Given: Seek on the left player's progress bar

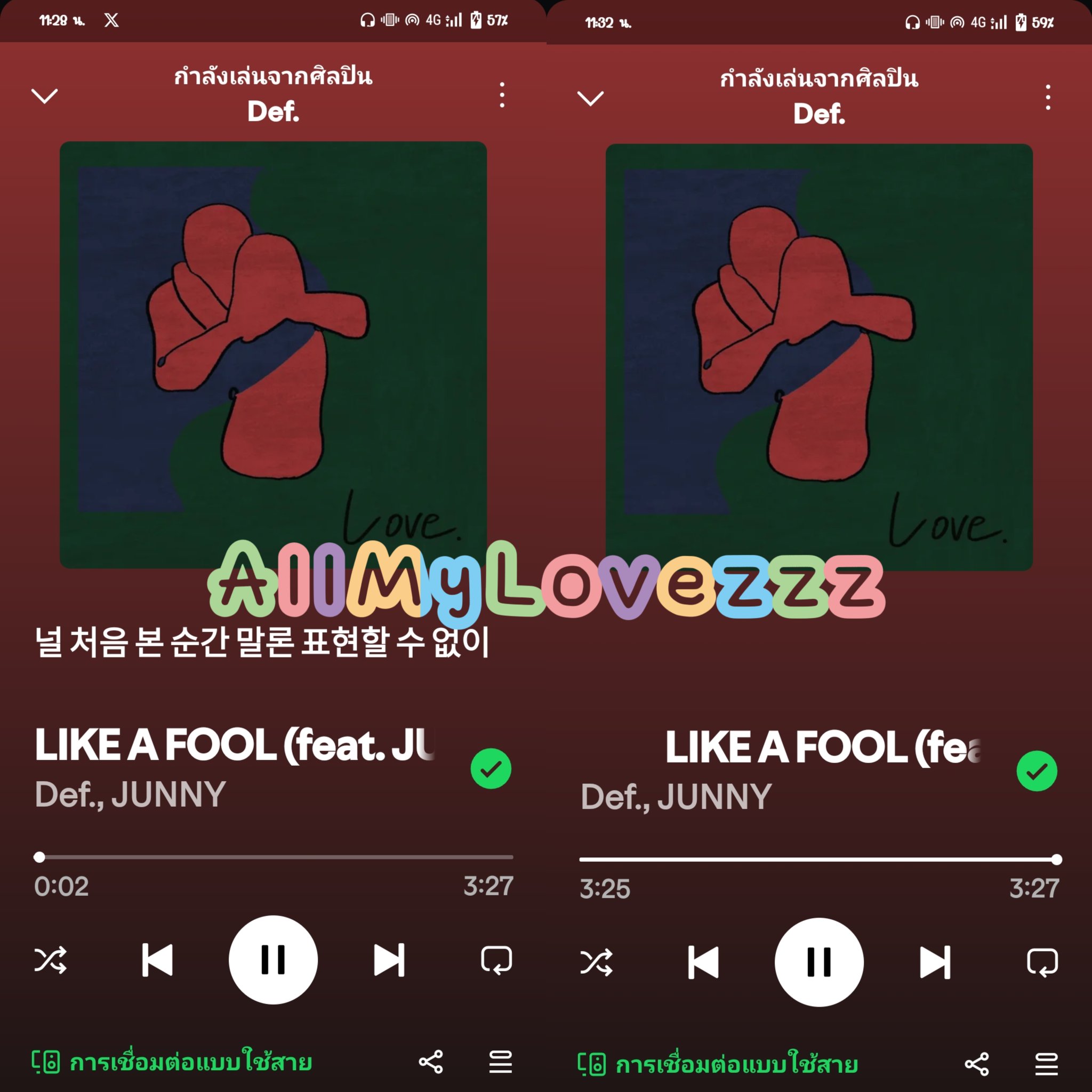Looking at the screenshot, I should pyautogui.click(x=273, y=857).
